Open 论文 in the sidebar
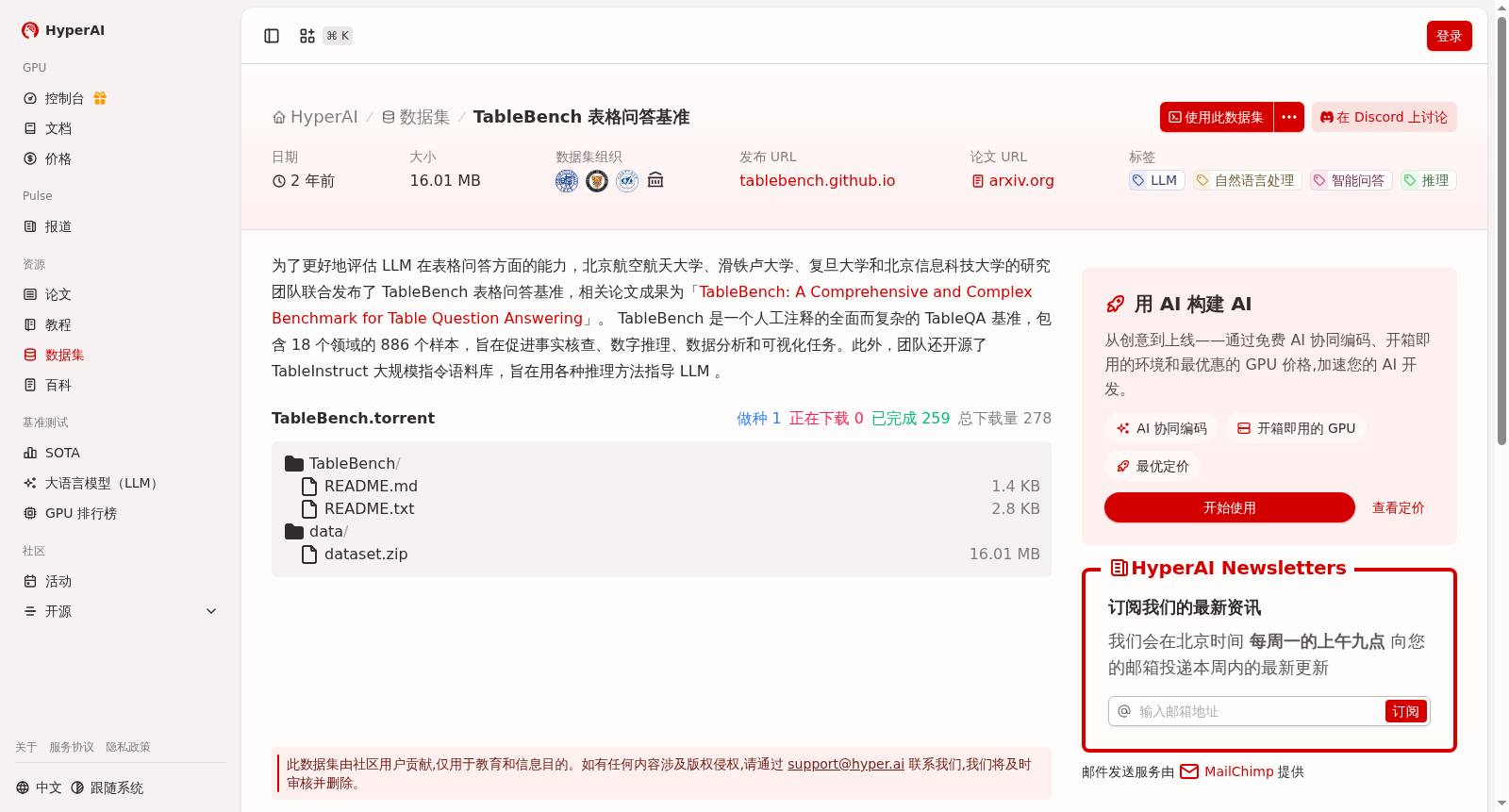Image resolution: width=1509 pixels, height=812 pixels. (47, 294)
